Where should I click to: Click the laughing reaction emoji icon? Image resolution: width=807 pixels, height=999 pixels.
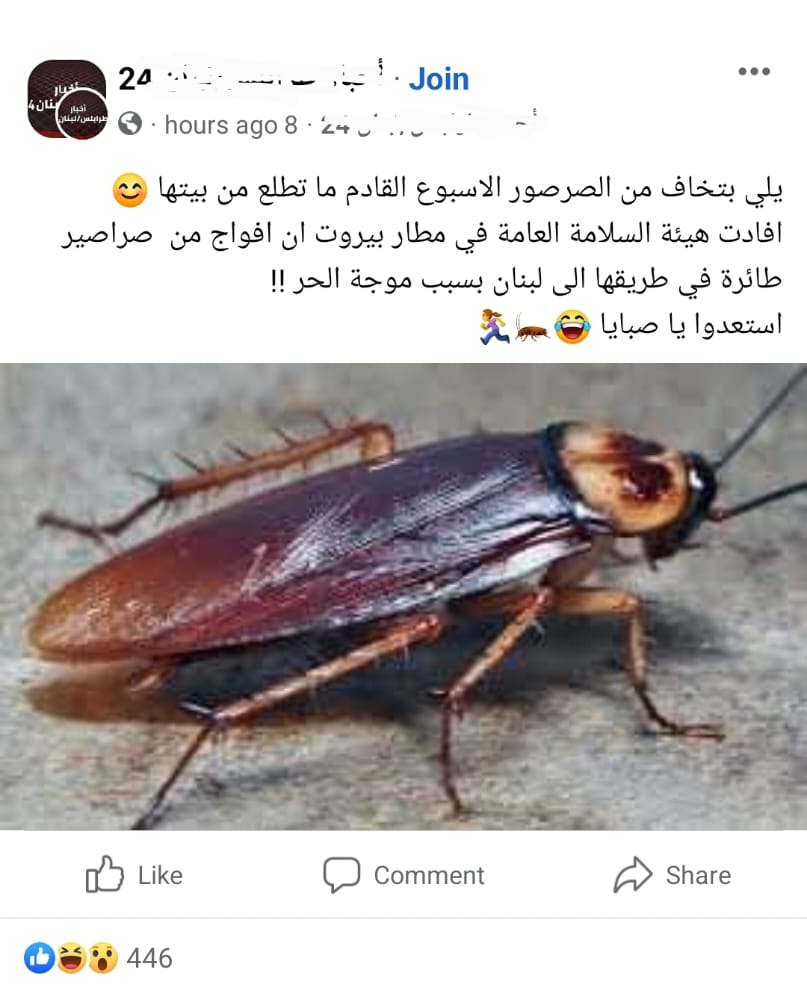71,958
